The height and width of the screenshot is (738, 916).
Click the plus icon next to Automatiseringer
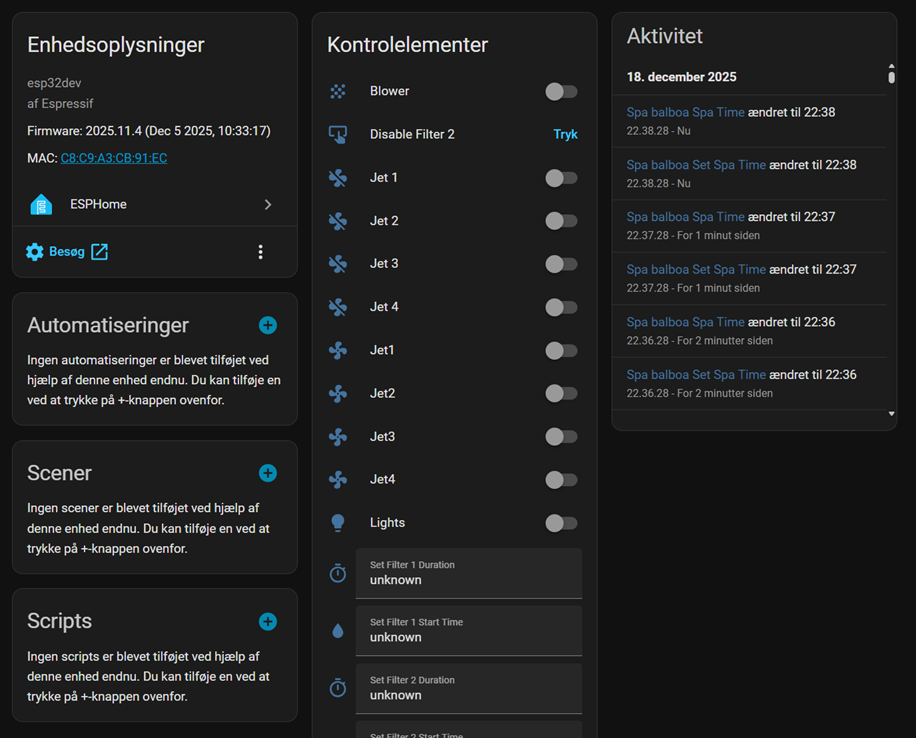[x=267, y=325]
